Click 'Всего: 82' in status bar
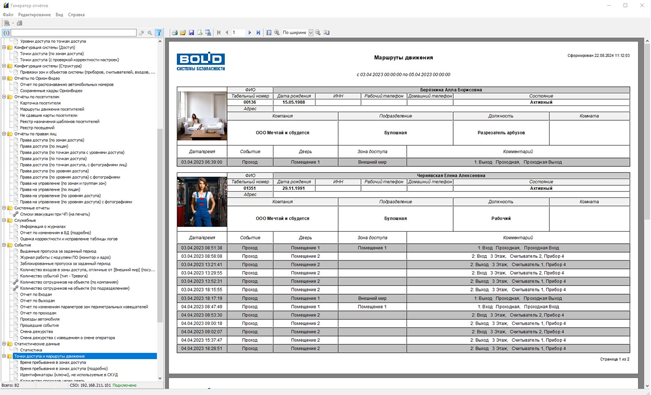The height and width of the screenshot is (395, 651). pyautogui.click(x=11, y=385)
